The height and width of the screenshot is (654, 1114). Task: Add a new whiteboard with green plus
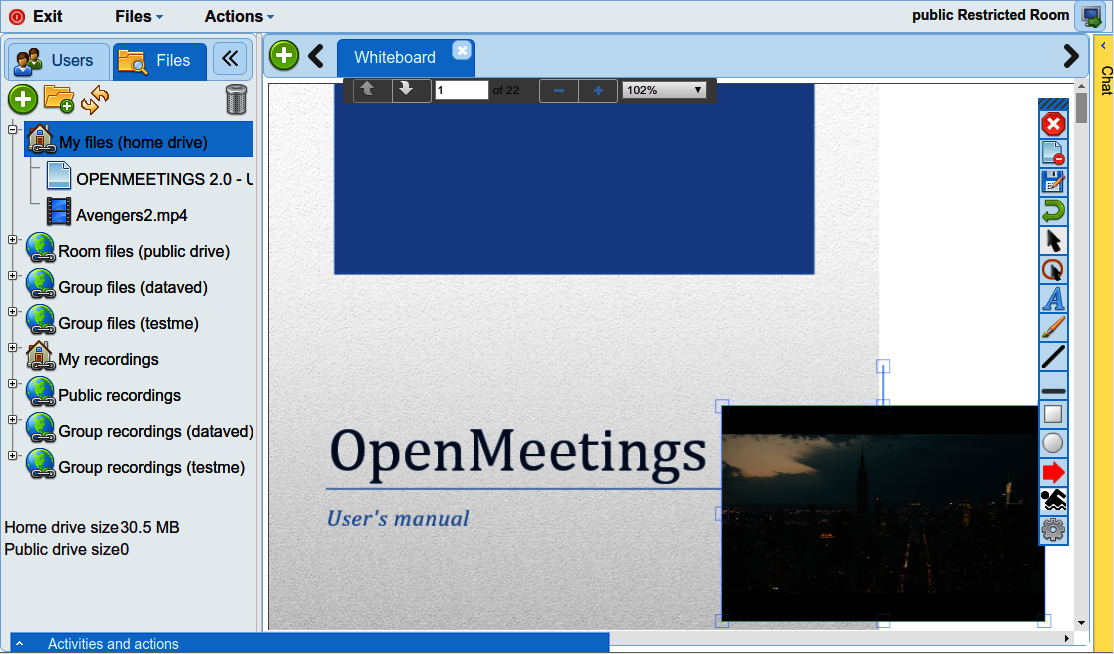point(283,55)
